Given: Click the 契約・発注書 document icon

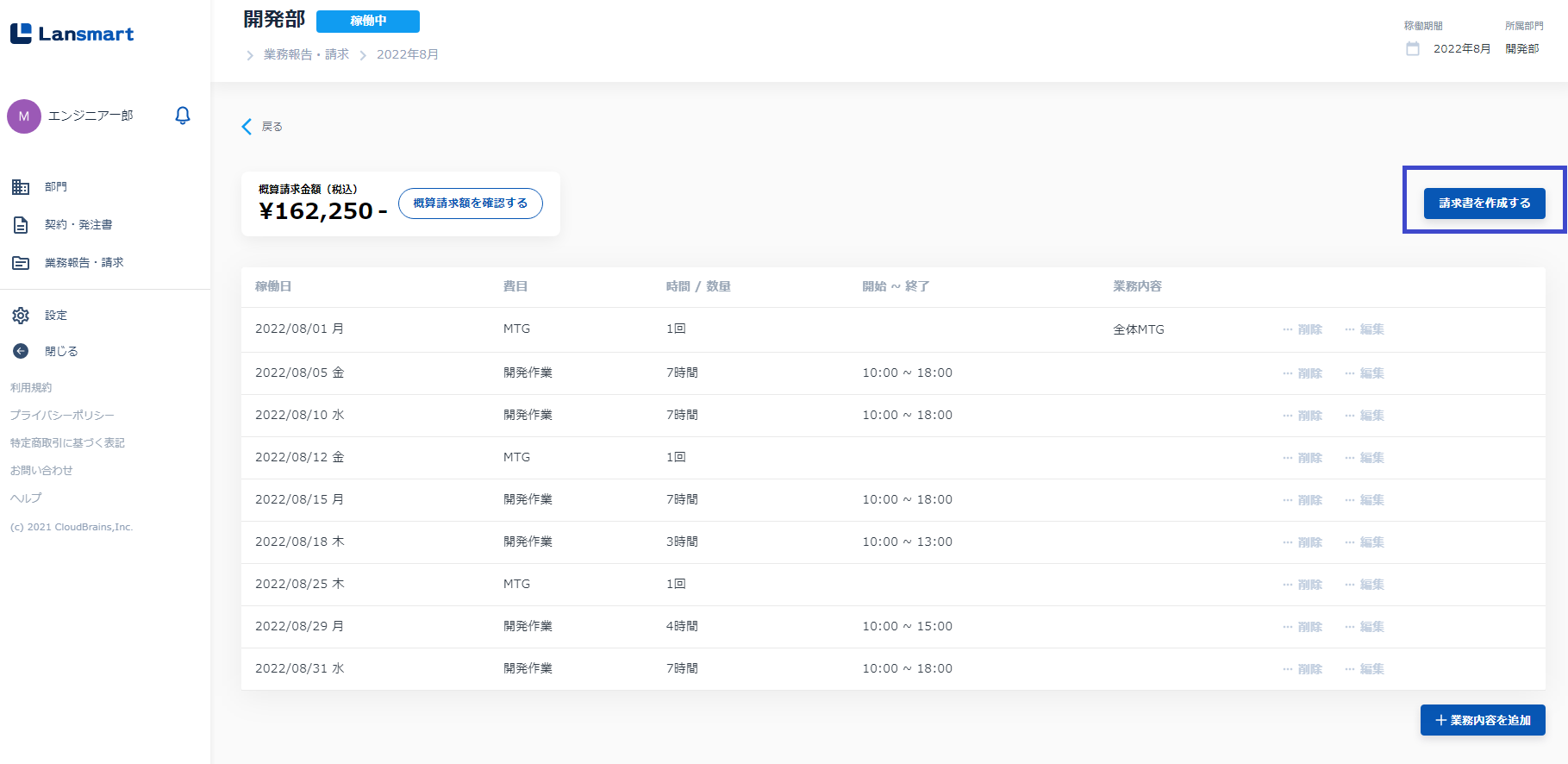Looking at the screenshot, I should [21, 225].
